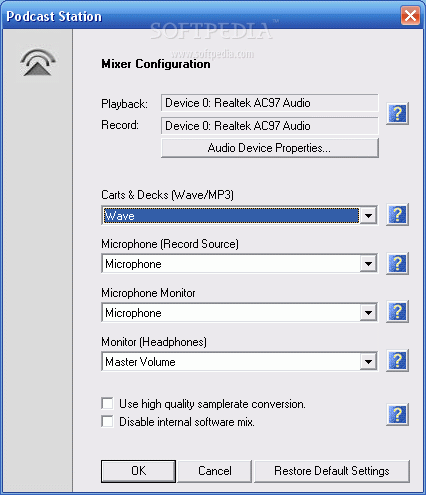The width and height of the screenshot is (426, 495).
Task: Click the Microphone Monitor label
Action: point(148,293)
